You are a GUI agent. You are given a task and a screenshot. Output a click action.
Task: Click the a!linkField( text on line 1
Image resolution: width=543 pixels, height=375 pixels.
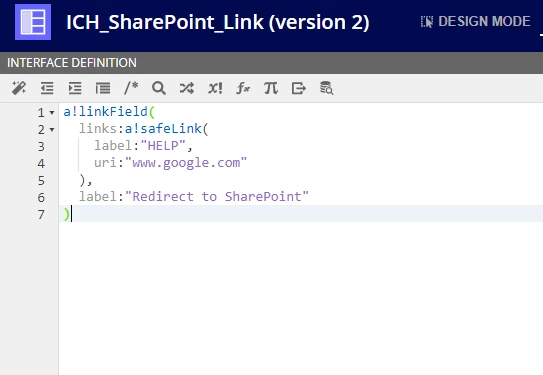[x=109, y=112]
